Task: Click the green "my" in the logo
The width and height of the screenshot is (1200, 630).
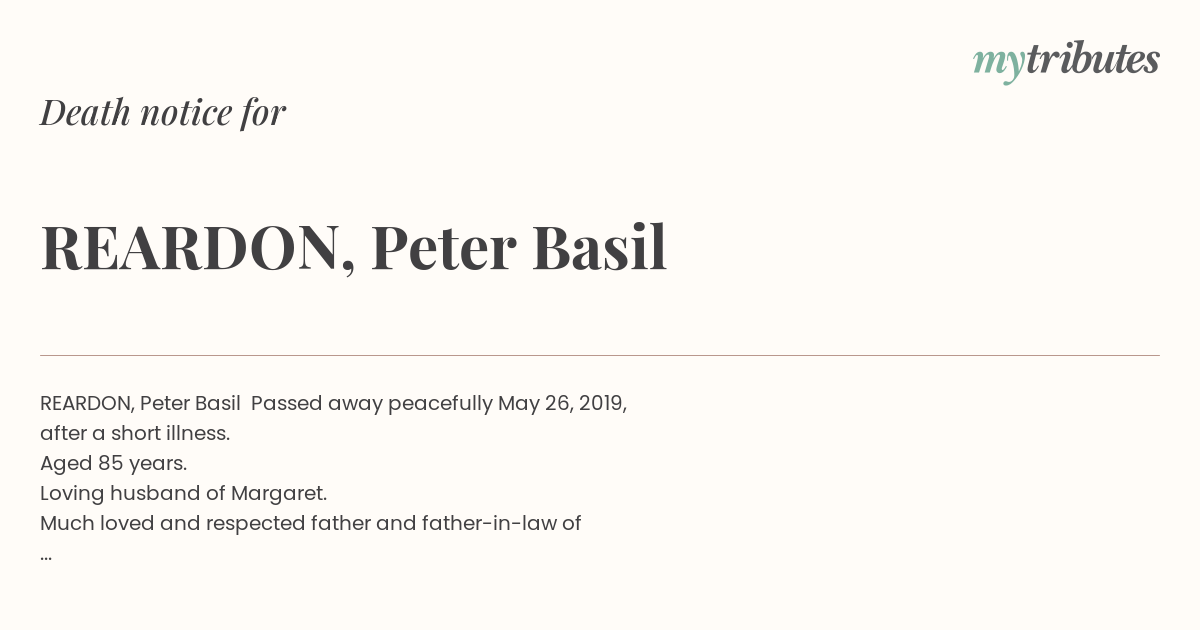Action: [x=999, y=64]
